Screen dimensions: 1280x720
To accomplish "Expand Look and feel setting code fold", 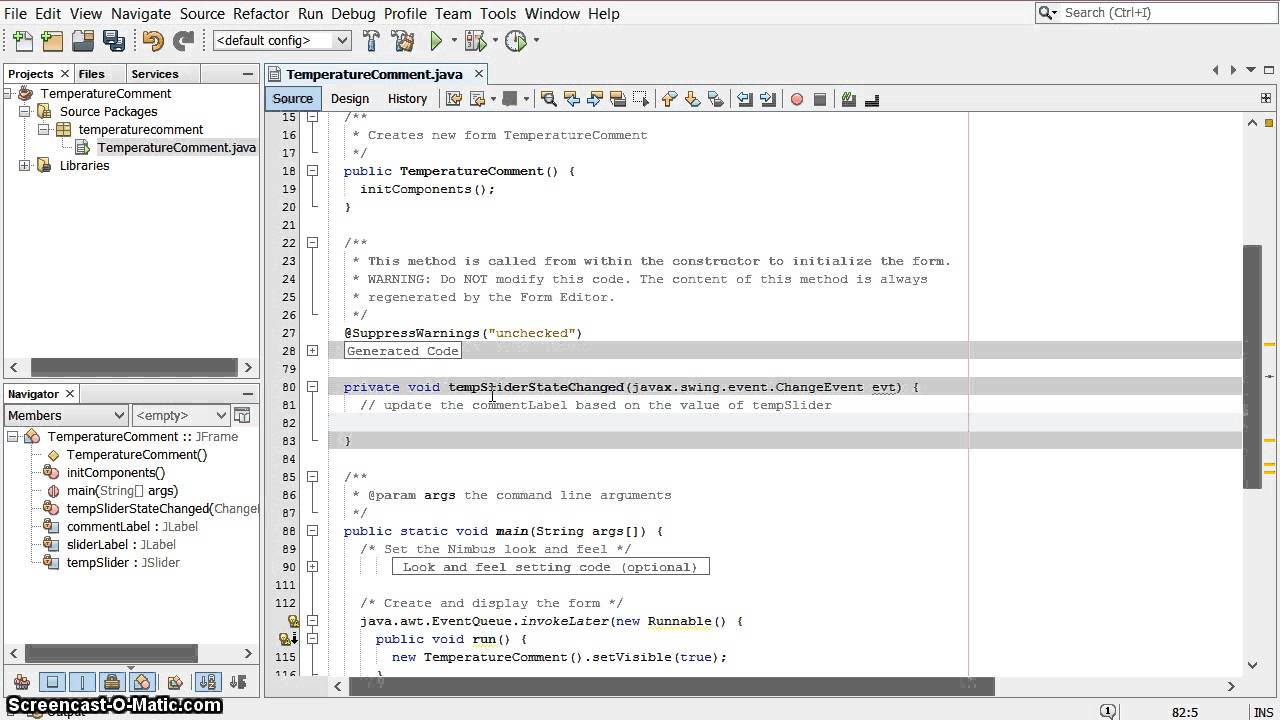I will coord(312,567).
